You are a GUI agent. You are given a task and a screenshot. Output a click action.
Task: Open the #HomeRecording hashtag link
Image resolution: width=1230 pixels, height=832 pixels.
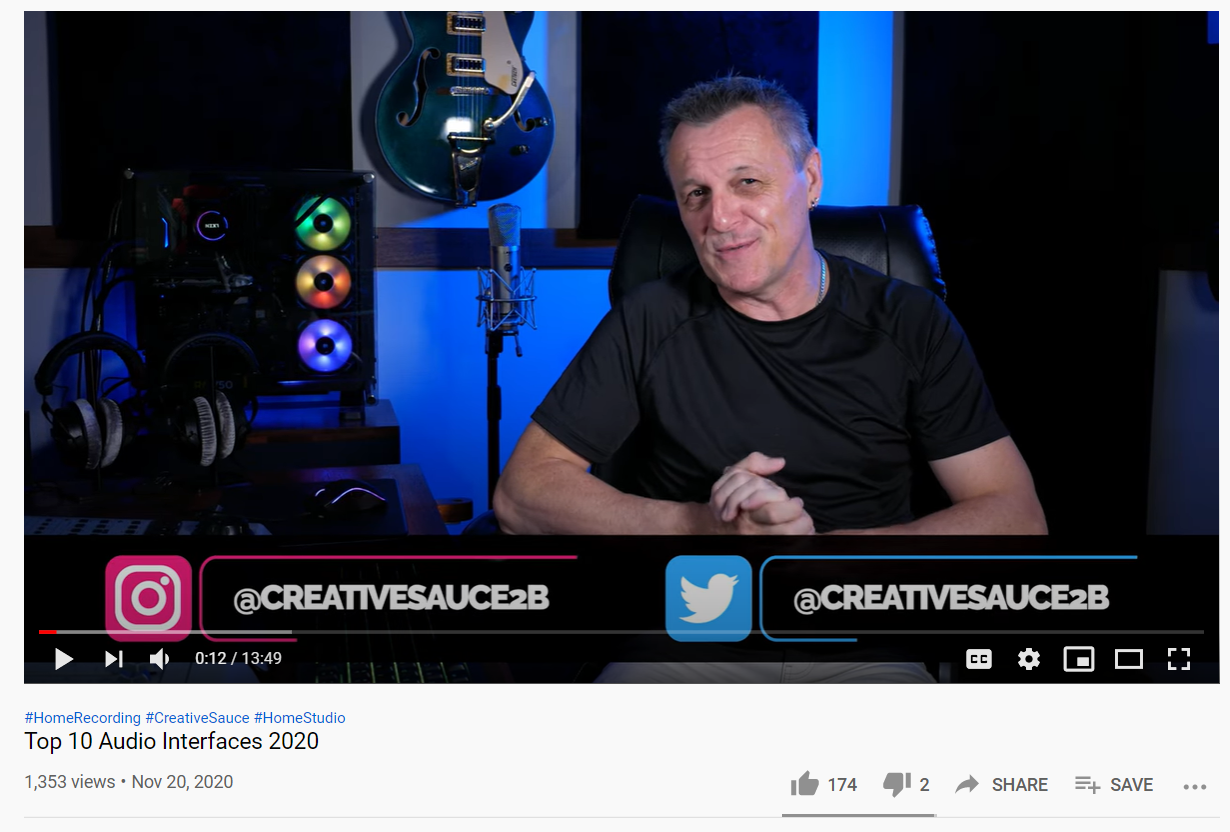(x=82, y=718)
